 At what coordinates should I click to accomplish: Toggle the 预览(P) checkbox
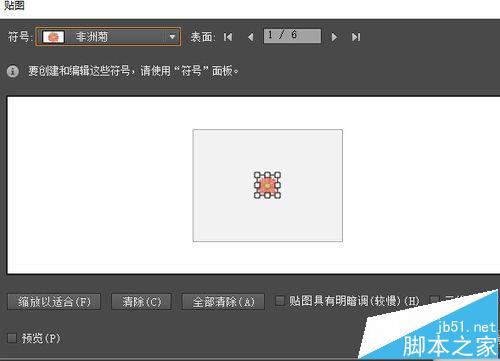[12, 338]
